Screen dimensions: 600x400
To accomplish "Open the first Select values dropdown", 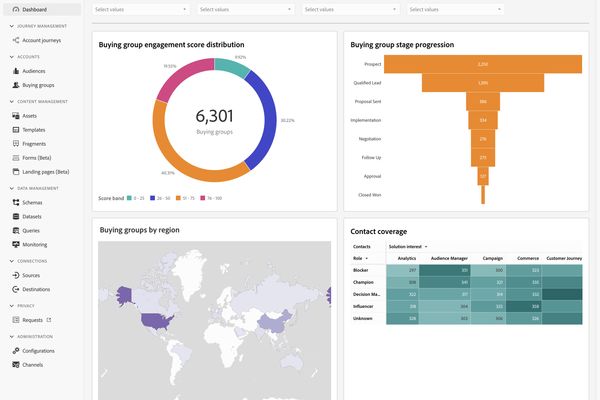I will click(141, 9).
